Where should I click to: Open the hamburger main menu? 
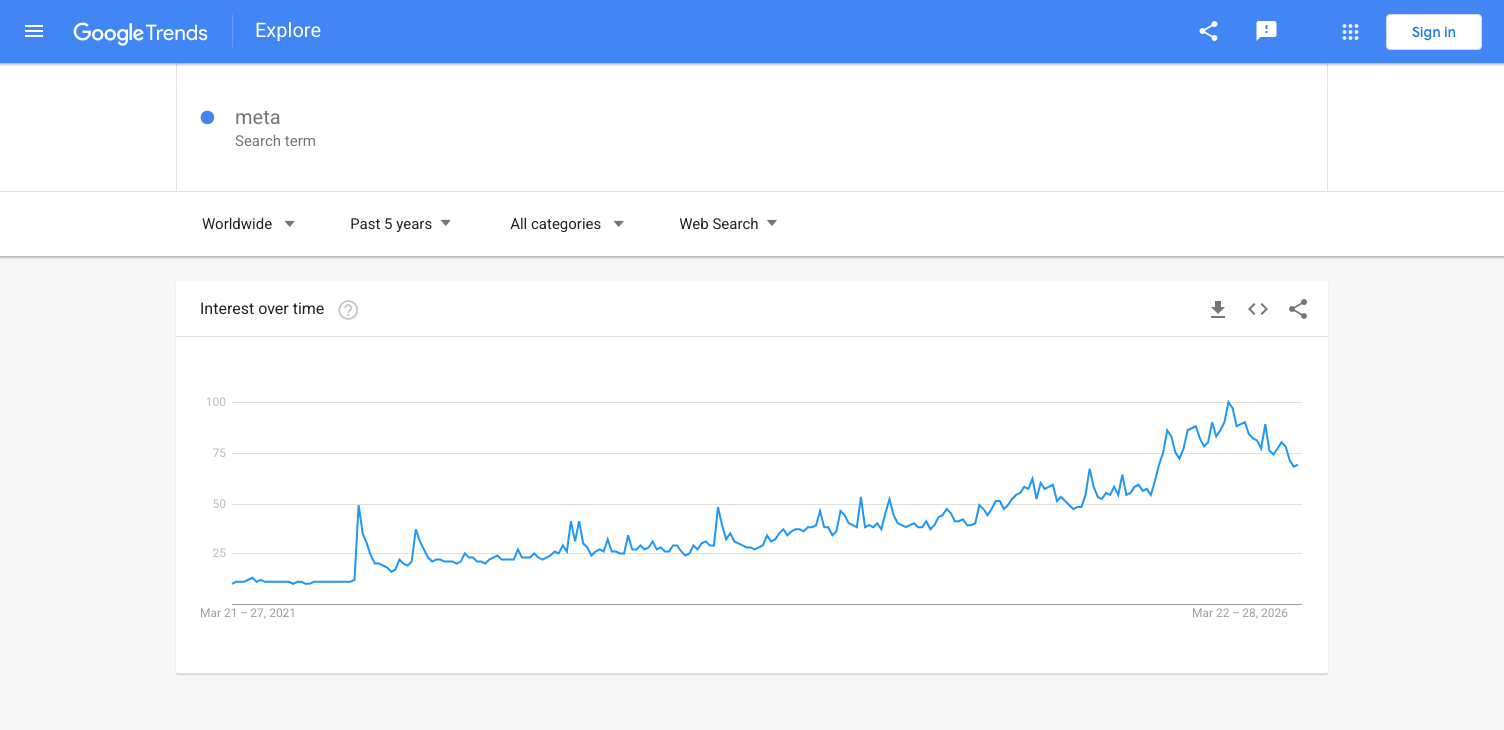point(34,31)
